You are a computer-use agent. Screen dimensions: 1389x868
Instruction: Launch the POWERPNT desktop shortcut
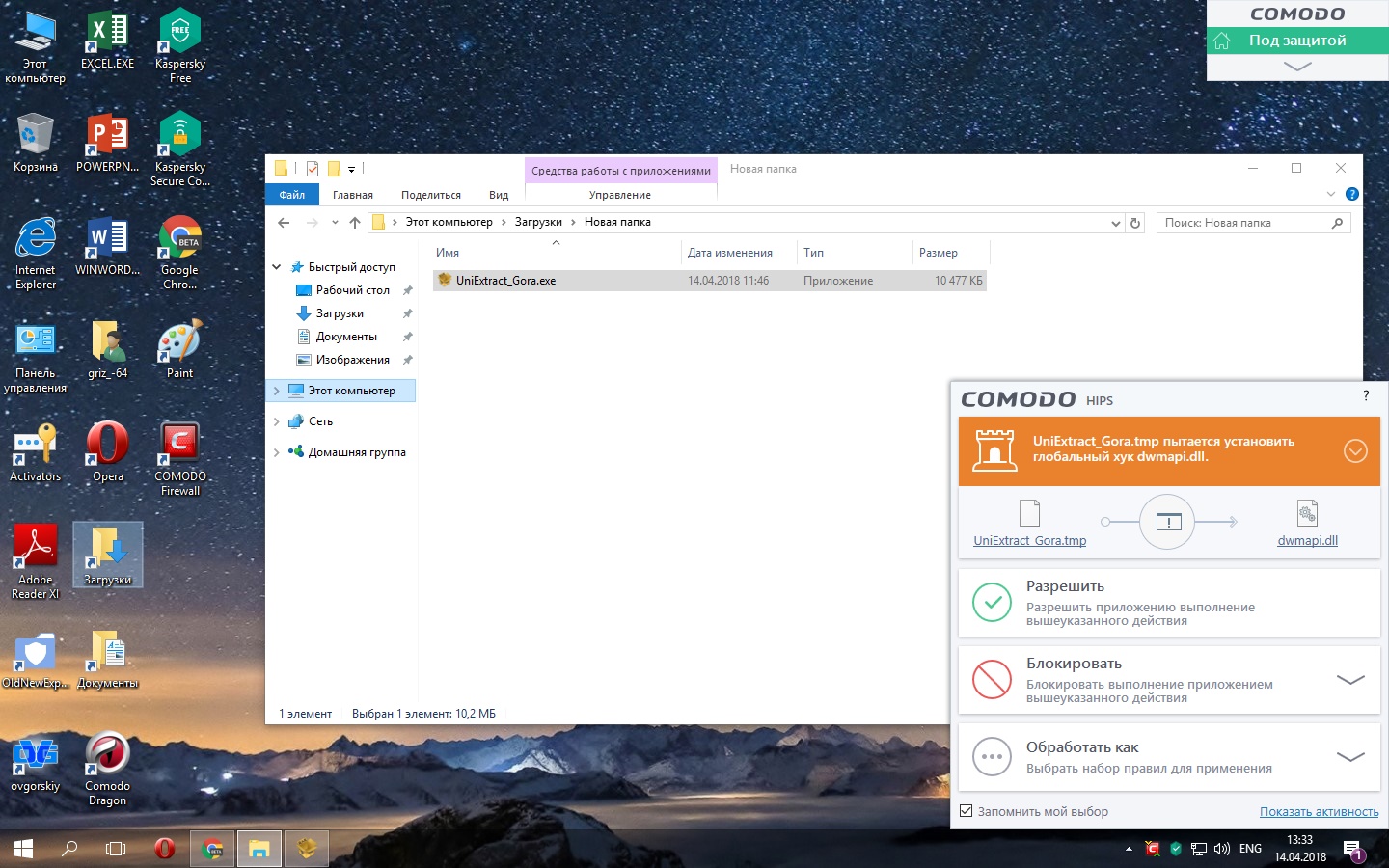pos(107,144)
